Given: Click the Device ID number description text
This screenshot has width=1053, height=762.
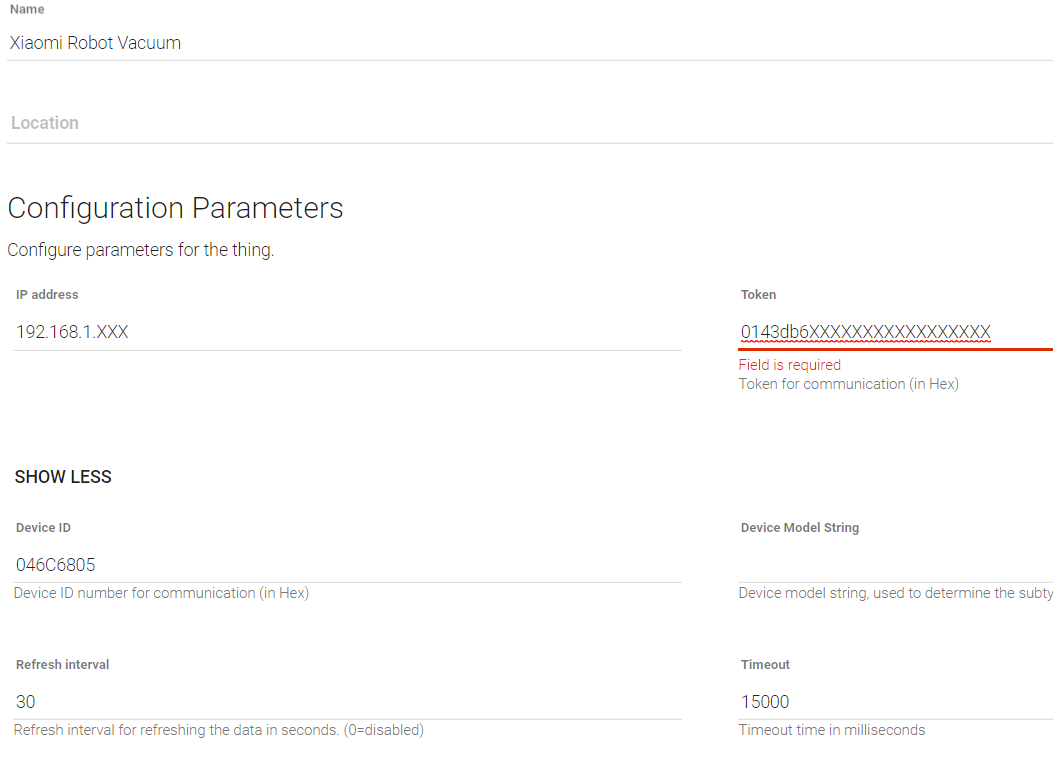Looking at the screenshot, I should (x=161, y=593).
